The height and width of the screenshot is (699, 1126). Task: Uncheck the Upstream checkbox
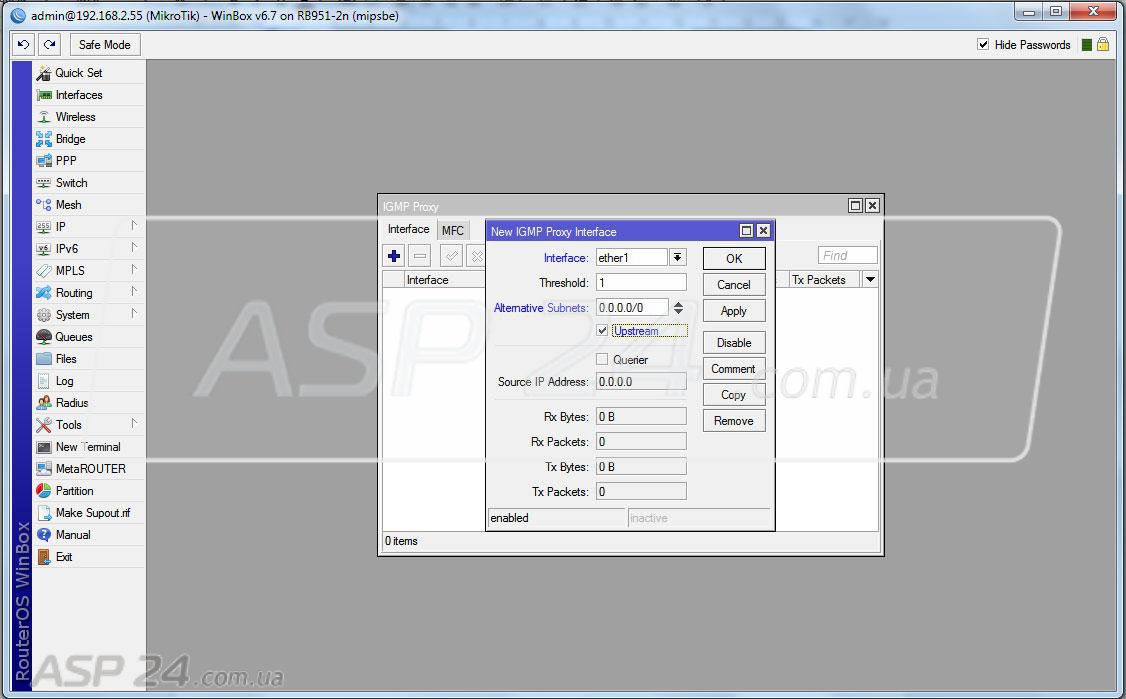(x=602, y=331)
